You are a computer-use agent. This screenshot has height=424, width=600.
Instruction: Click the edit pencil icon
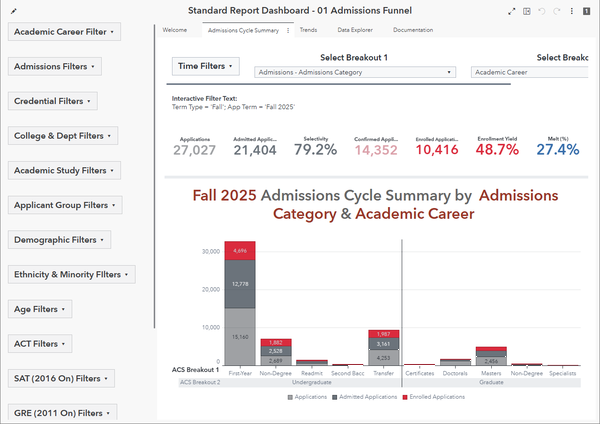pos(14,11)
